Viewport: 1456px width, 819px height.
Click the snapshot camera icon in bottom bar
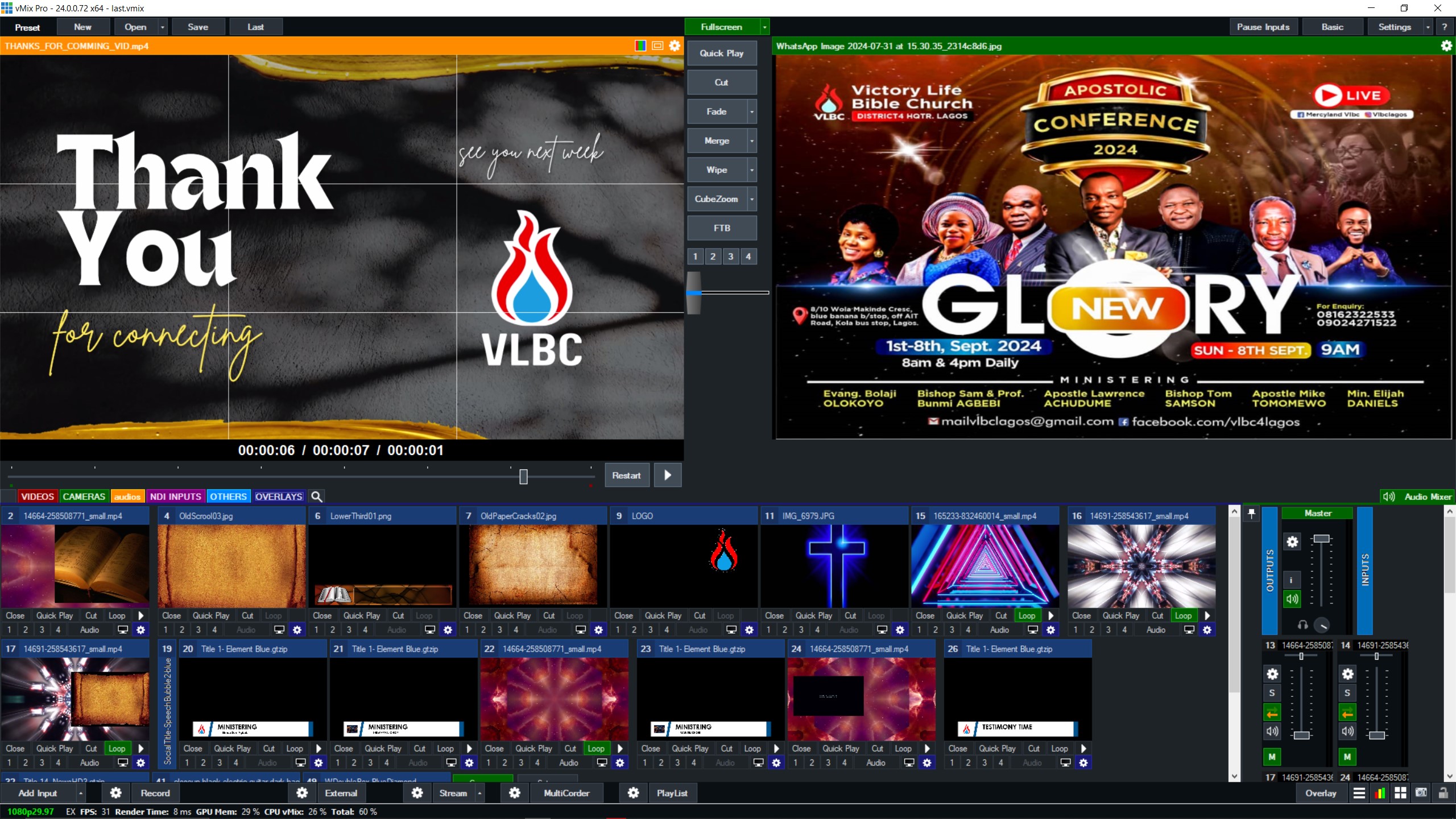tap(1421, 793)
